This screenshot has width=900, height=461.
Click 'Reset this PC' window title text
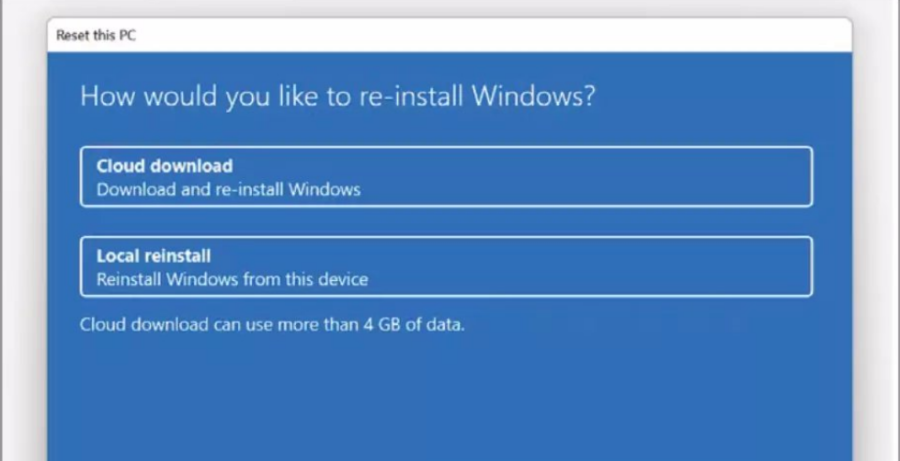[96, 35]
